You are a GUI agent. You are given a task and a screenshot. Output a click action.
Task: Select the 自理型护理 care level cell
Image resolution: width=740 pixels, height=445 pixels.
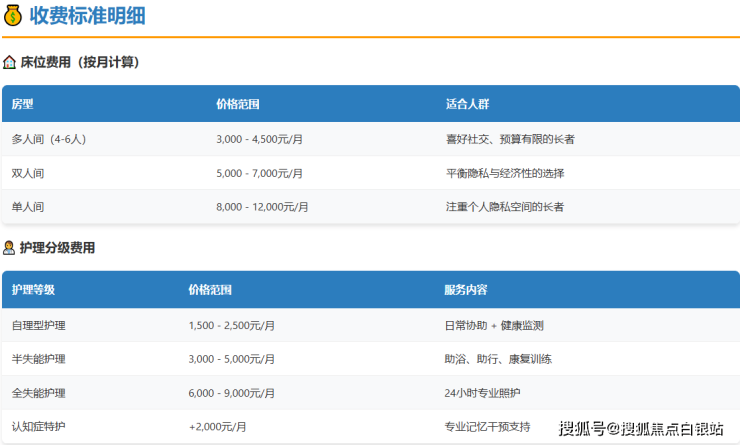coord(39,325)
